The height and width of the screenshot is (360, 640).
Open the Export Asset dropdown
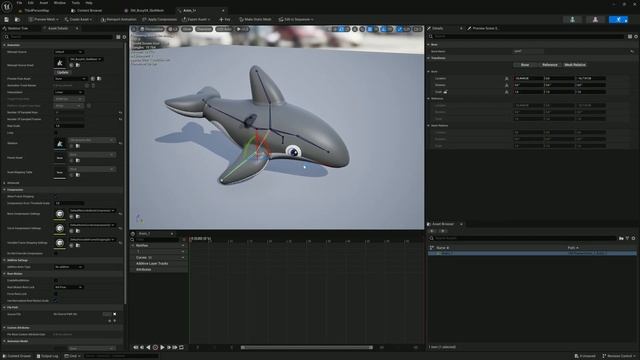click(x=196, y=19)
